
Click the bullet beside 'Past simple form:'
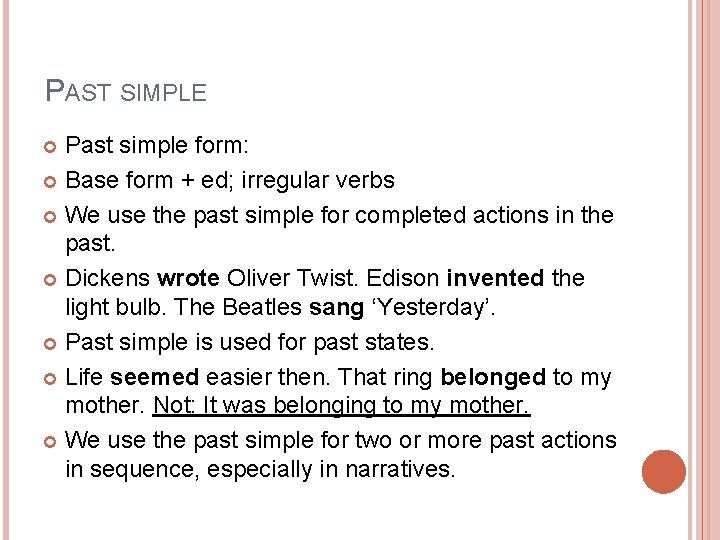click(x=50, y=146)
